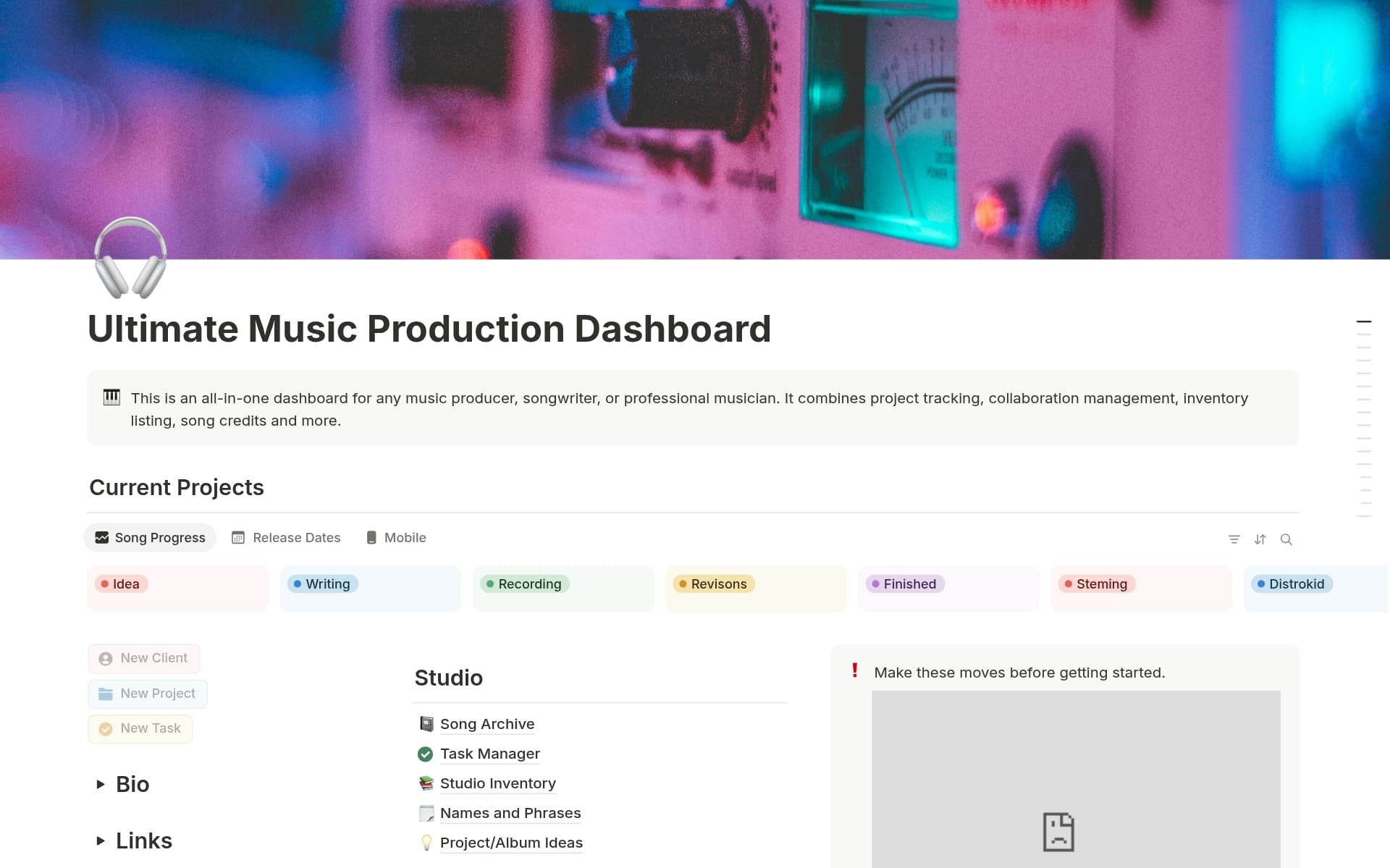Select the Song Progress view tab
Image resolution: width=1390 pixels, height=868 pixels.
pyautogui.click(x=151, y=538)
